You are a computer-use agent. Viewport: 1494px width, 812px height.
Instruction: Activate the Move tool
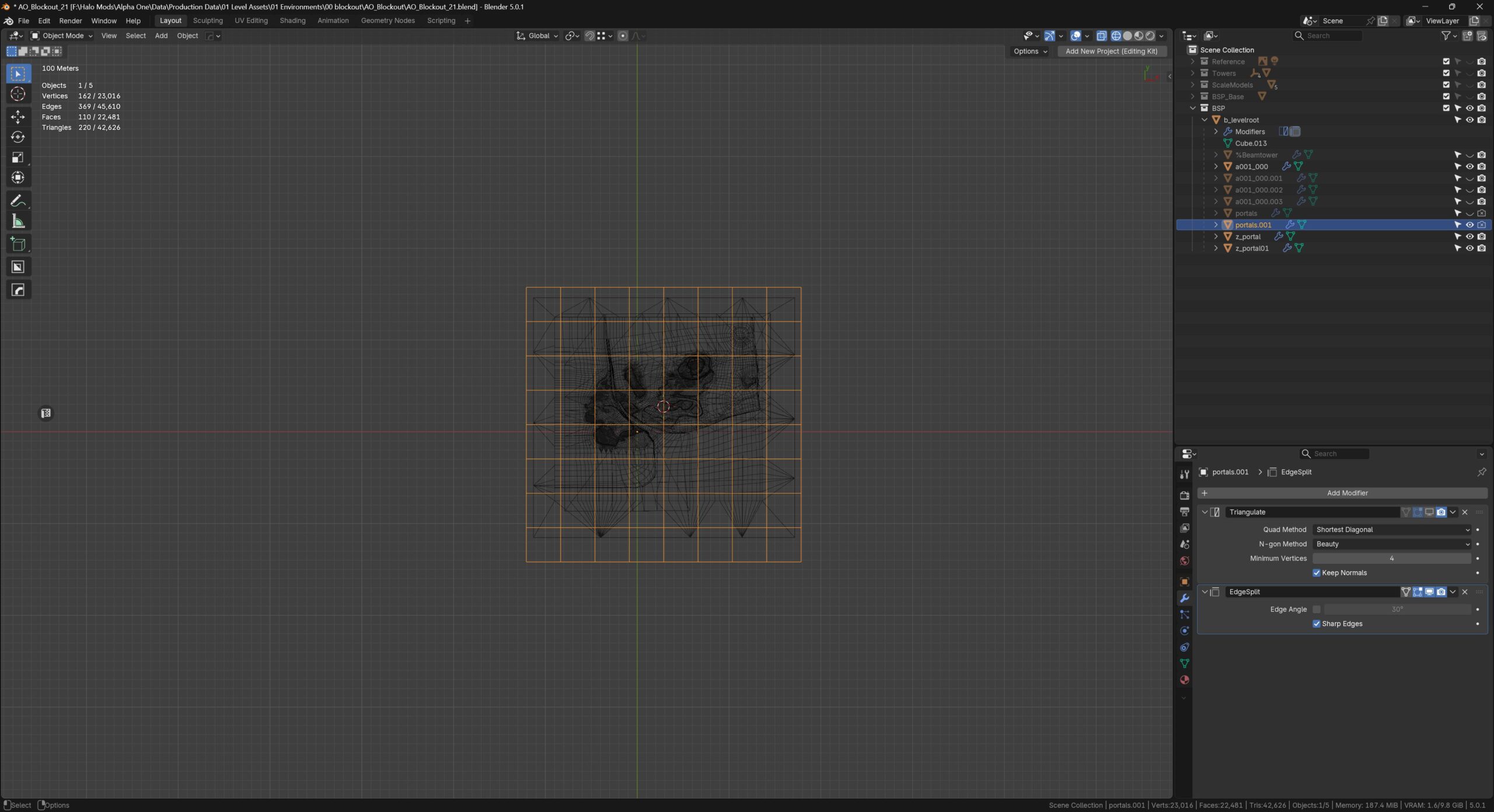[18, 117]
